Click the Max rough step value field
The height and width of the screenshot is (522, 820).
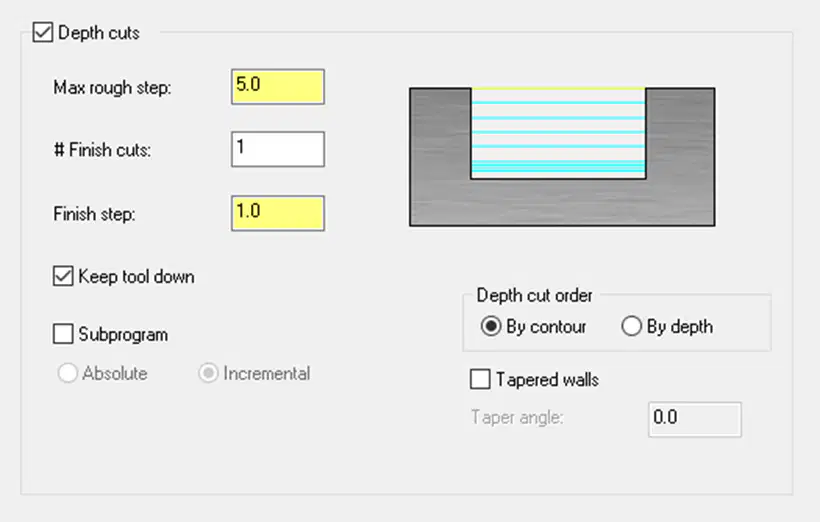click(x=278, y=86)
